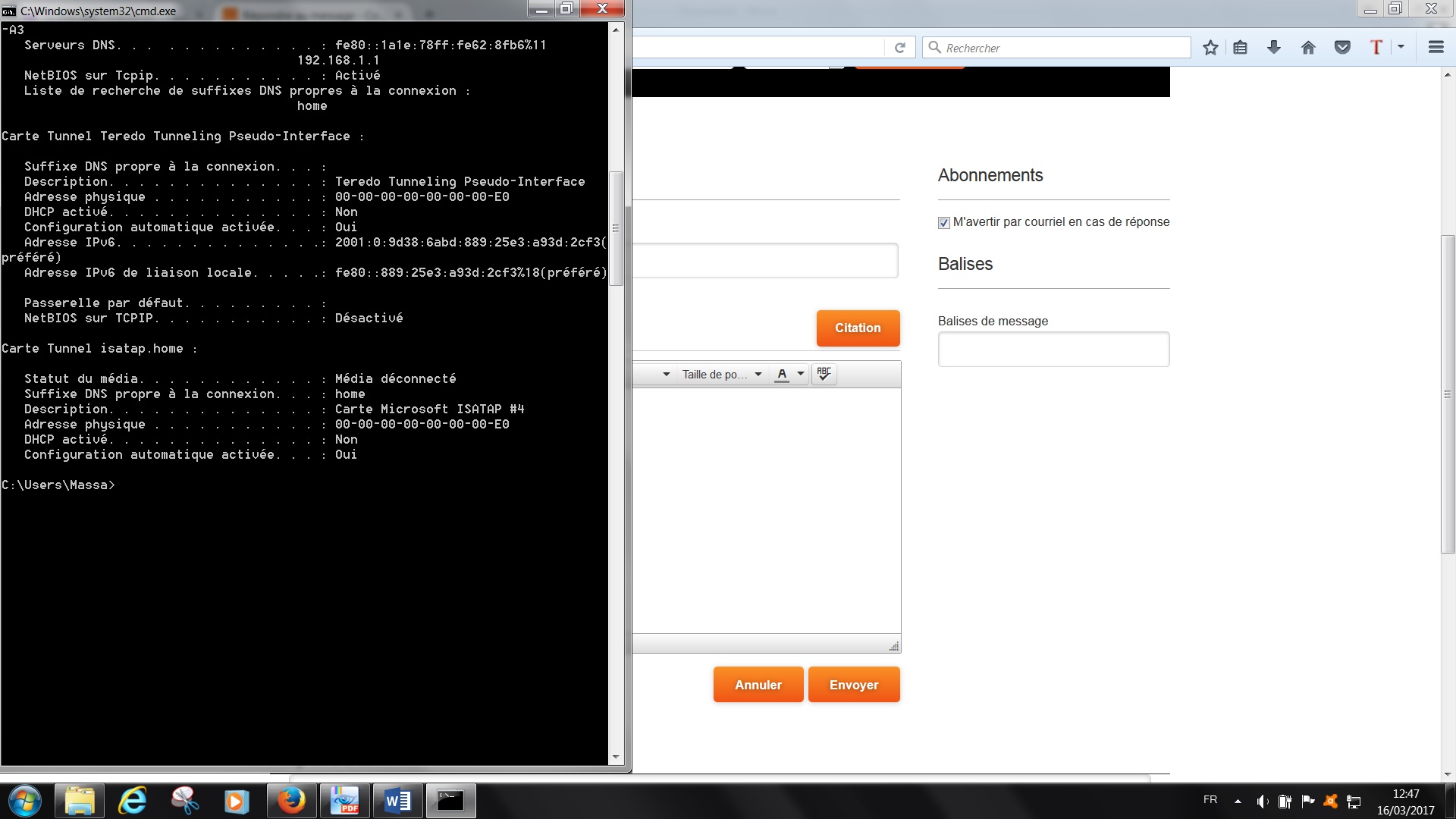Go to the Firefox home page icon

point(1308,48)
